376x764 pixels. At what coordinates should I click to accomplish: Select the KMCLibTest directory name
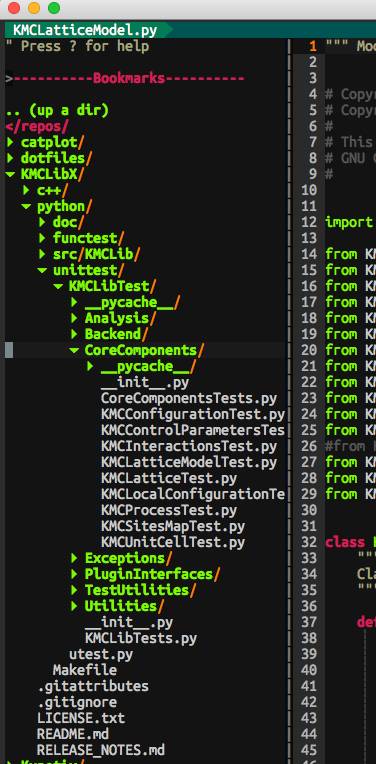coord(109,286)
